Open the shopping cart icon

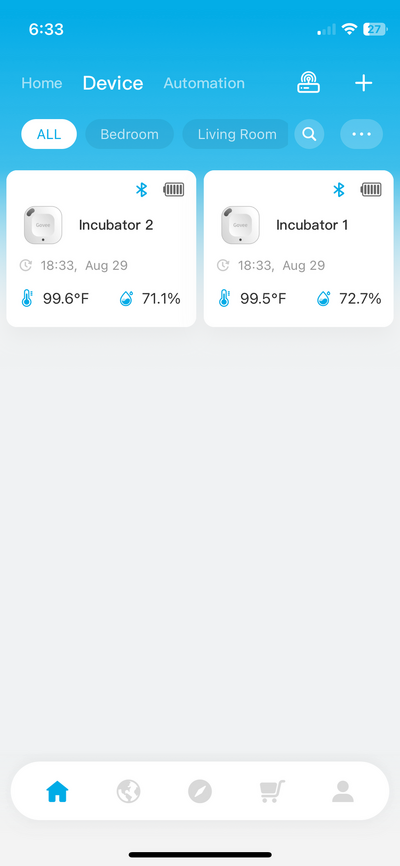tap(272, 791)
